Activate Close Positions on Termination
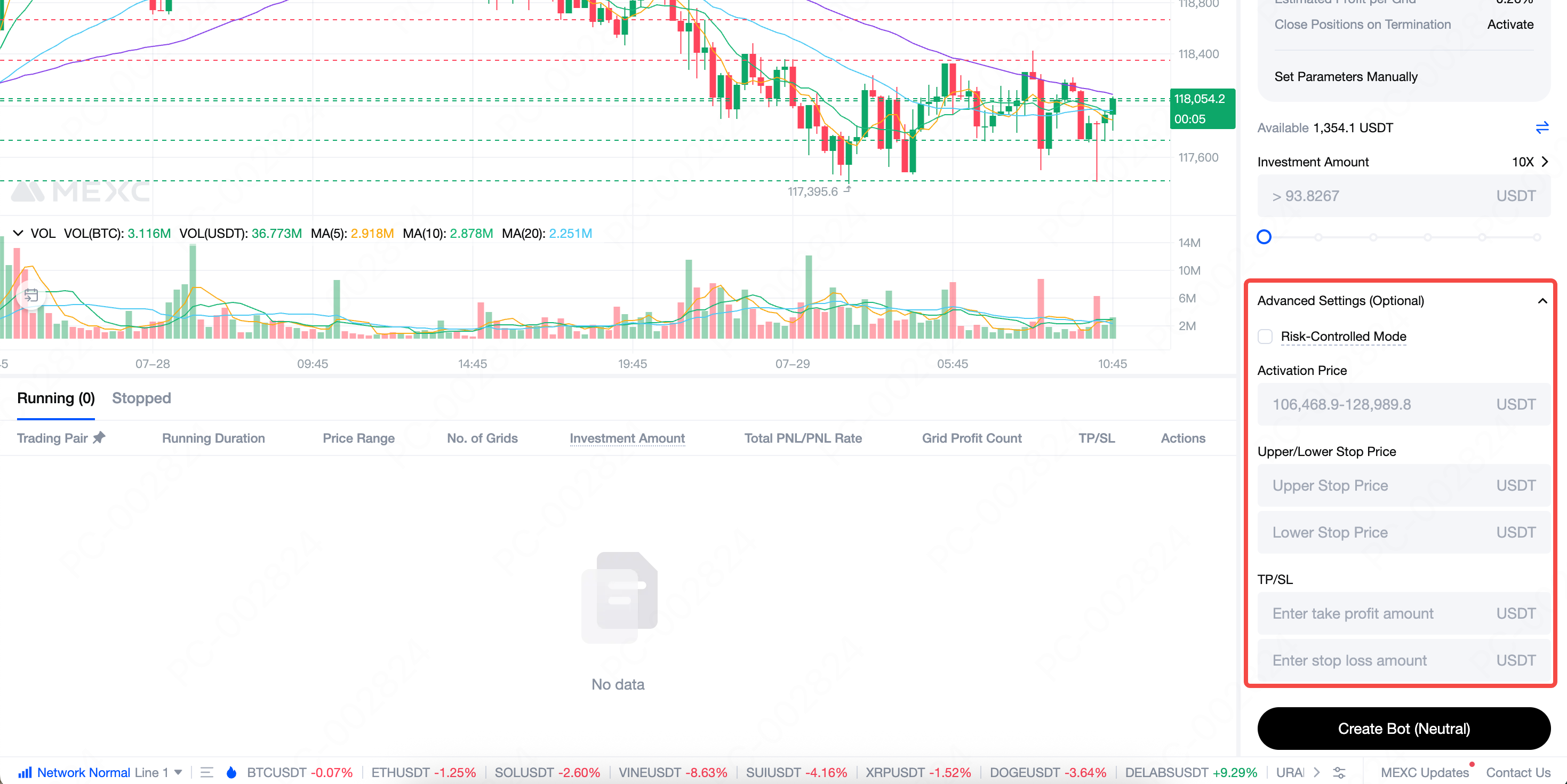This screenshot has width=1567, height=784. [x=1510, y=25]
